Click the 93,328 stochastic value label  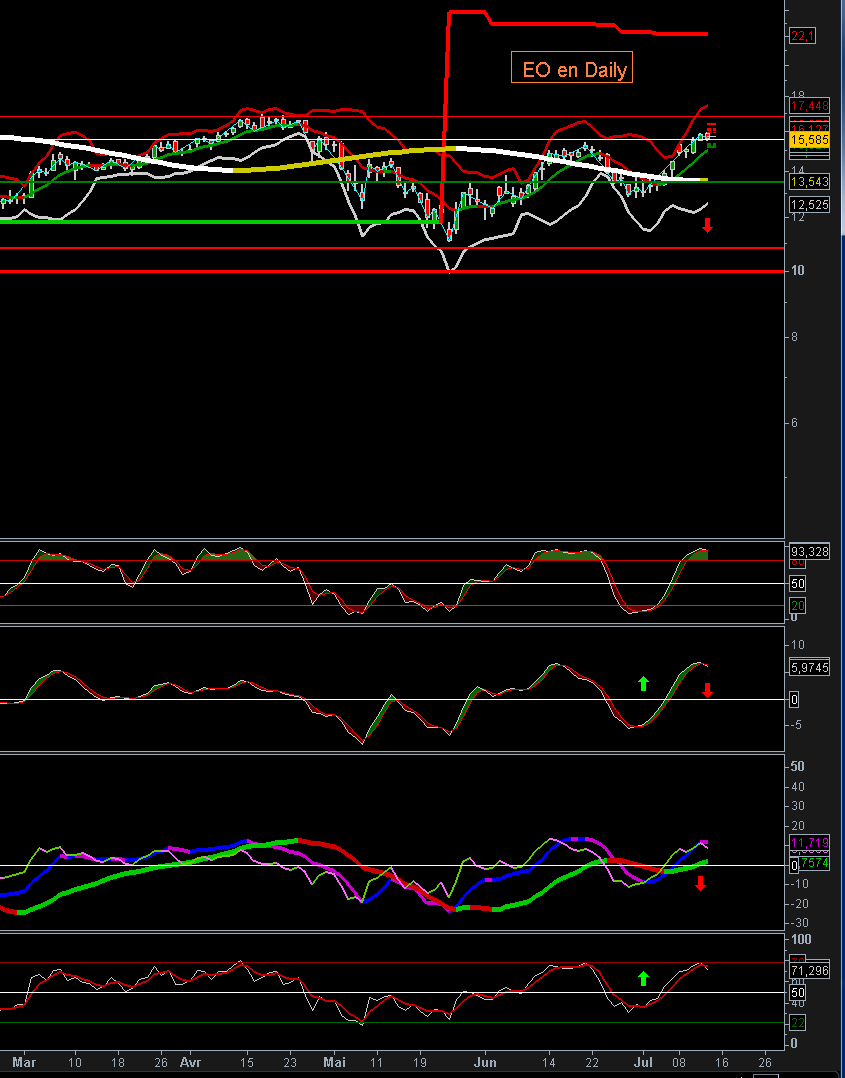tap(809, 551)
